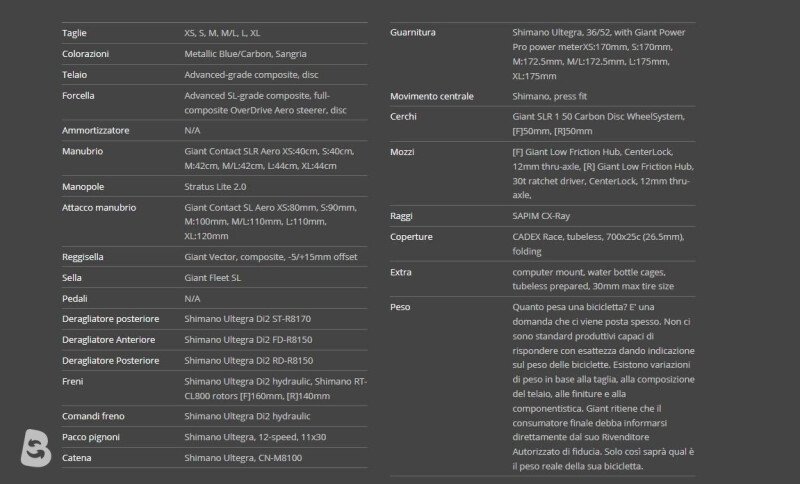Select the Peso description paragraph
This screenshot has height=484, width=800.
604,387
